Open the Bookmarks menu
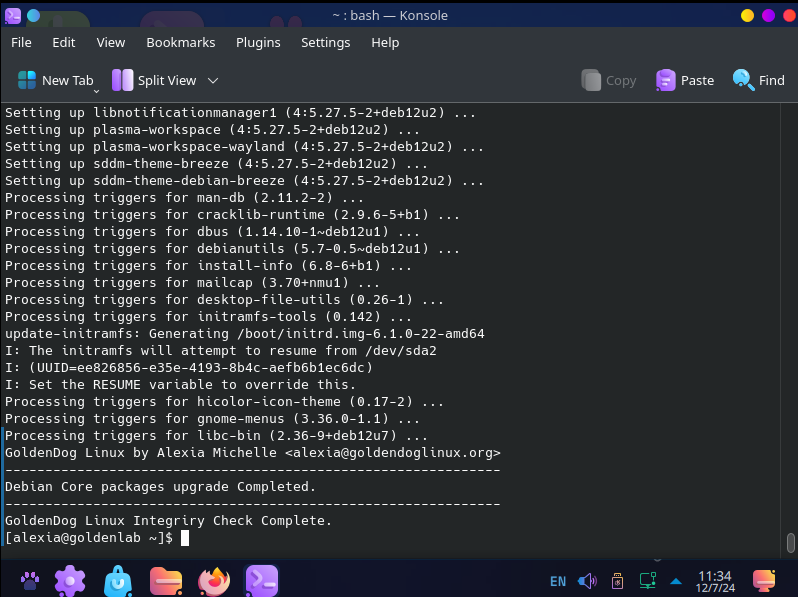 181,43
